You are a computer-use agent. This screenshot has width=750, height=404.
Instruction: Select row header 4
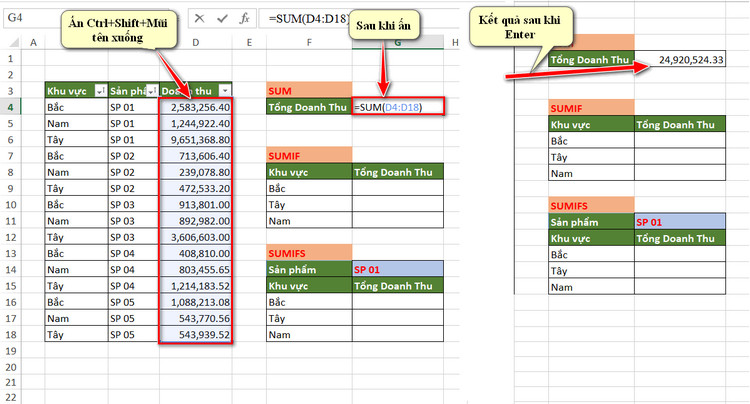11,107
